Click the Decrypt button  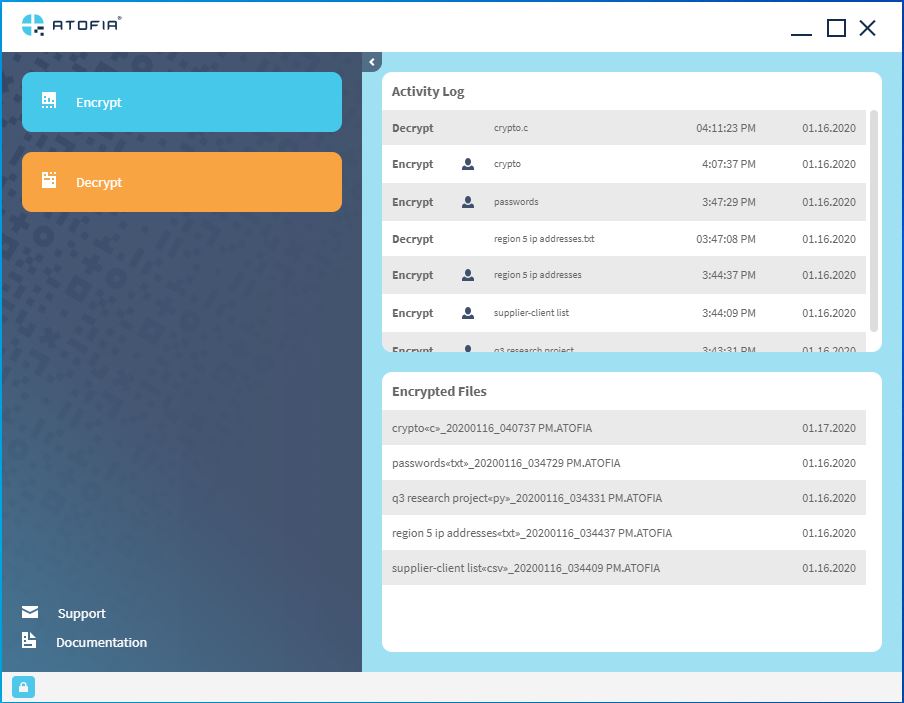click(182, 182)
